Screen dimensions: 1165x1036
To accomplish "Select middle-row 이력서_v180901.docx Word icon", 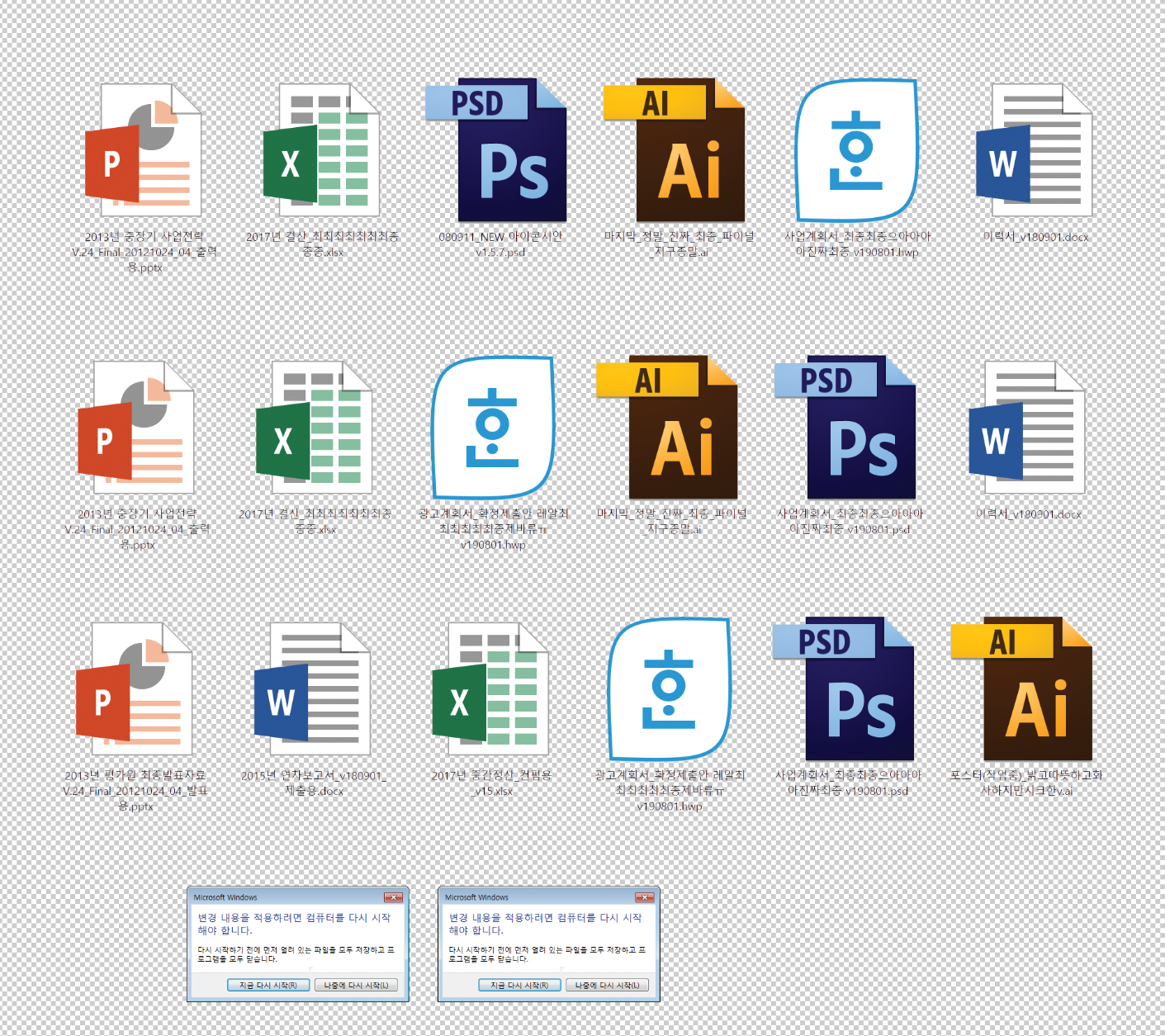I will tap(1027, 428).
